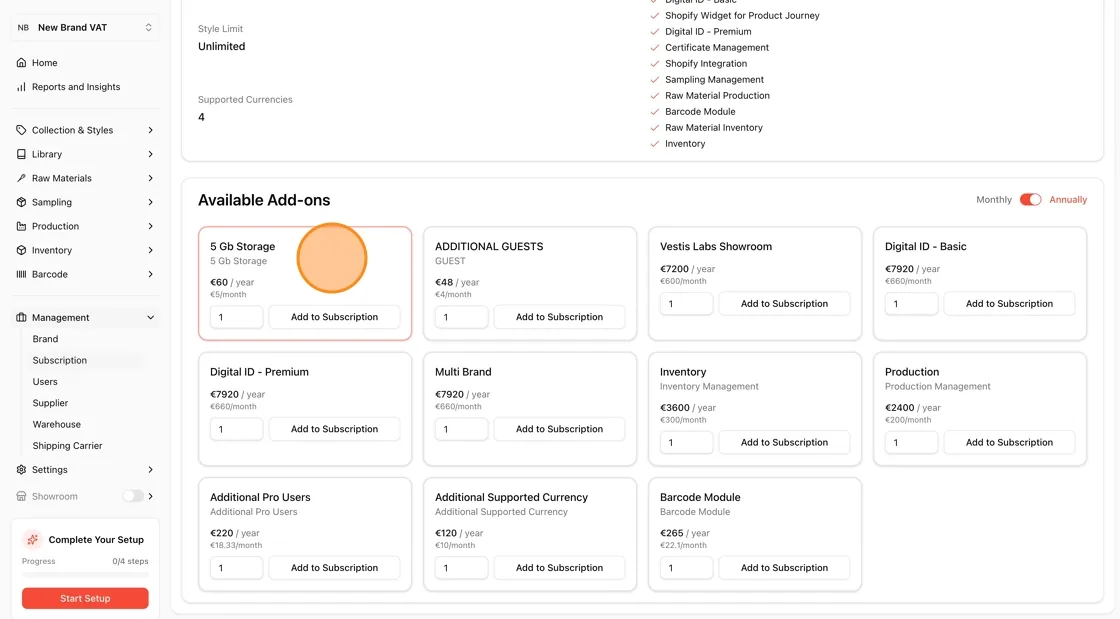Expand Collection & Styles chevron
This screenshot has height=619, width=1120.
tap(150, 130)
